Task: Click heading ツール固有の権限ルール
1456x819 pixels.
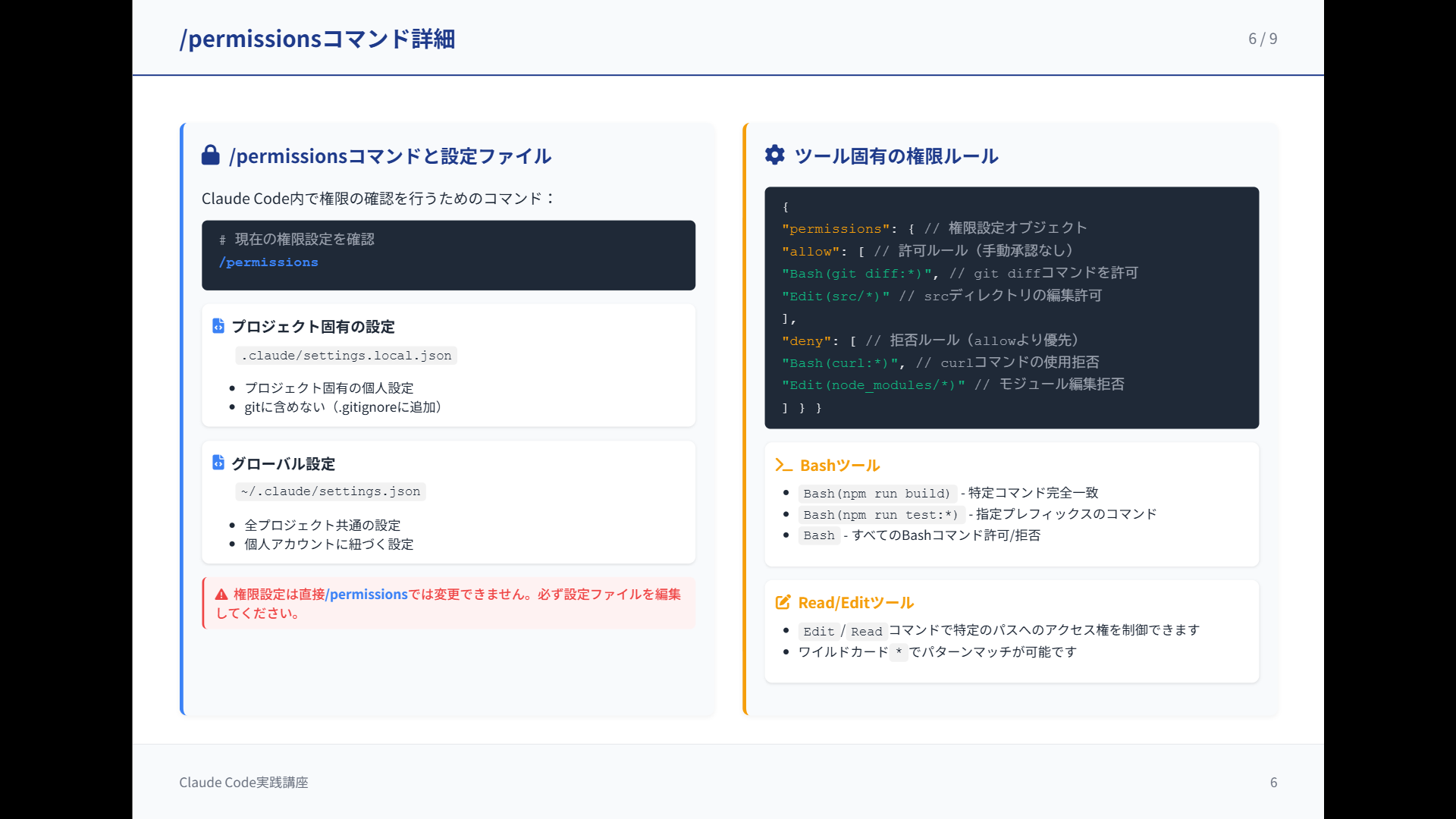Action: click(x=896, y=156)
